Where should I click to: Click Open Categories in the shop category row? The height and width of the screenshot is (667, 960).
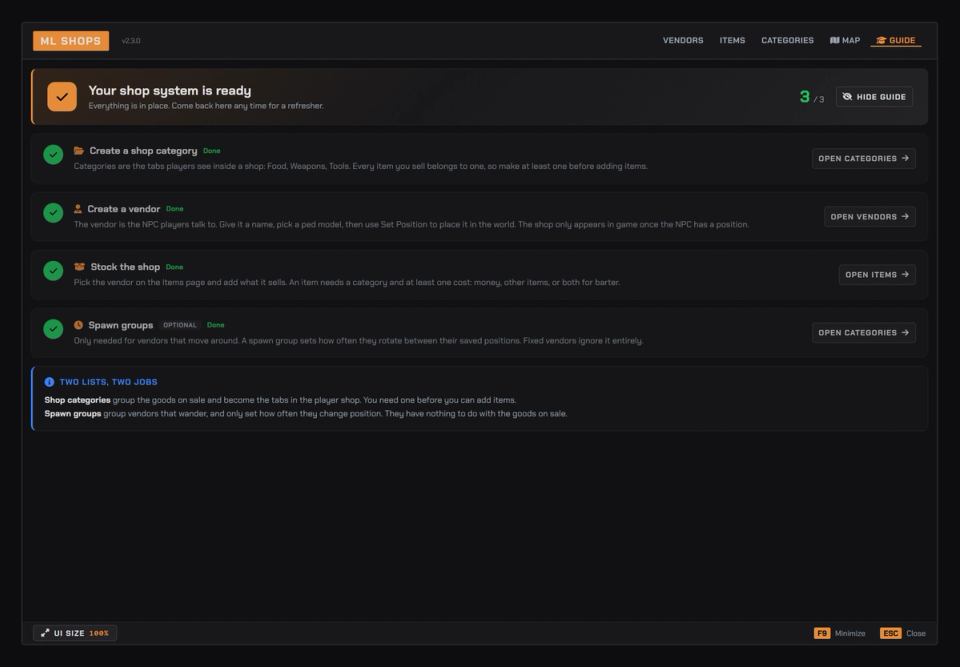[x=864, y=159]
